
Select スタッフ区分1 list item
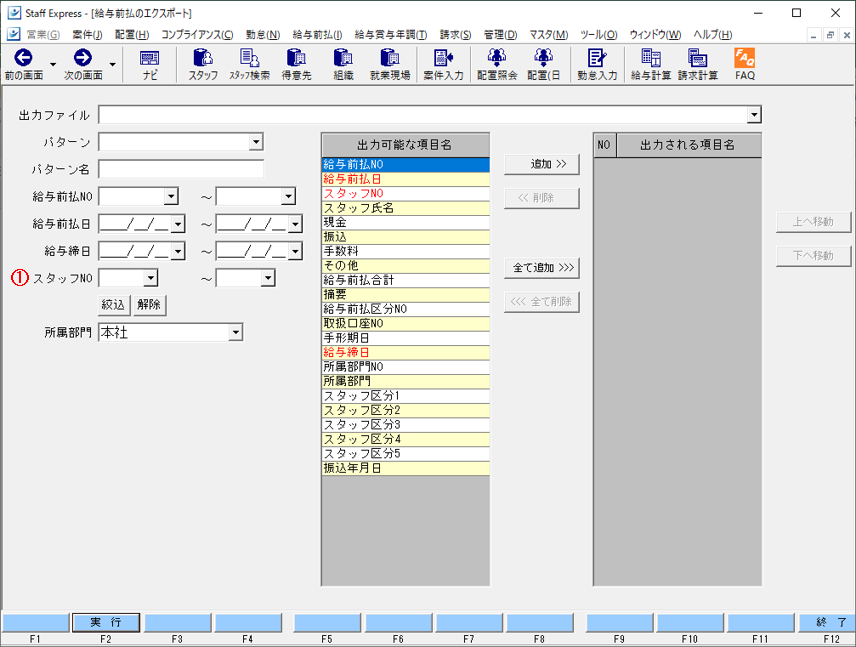click(406, 396)
